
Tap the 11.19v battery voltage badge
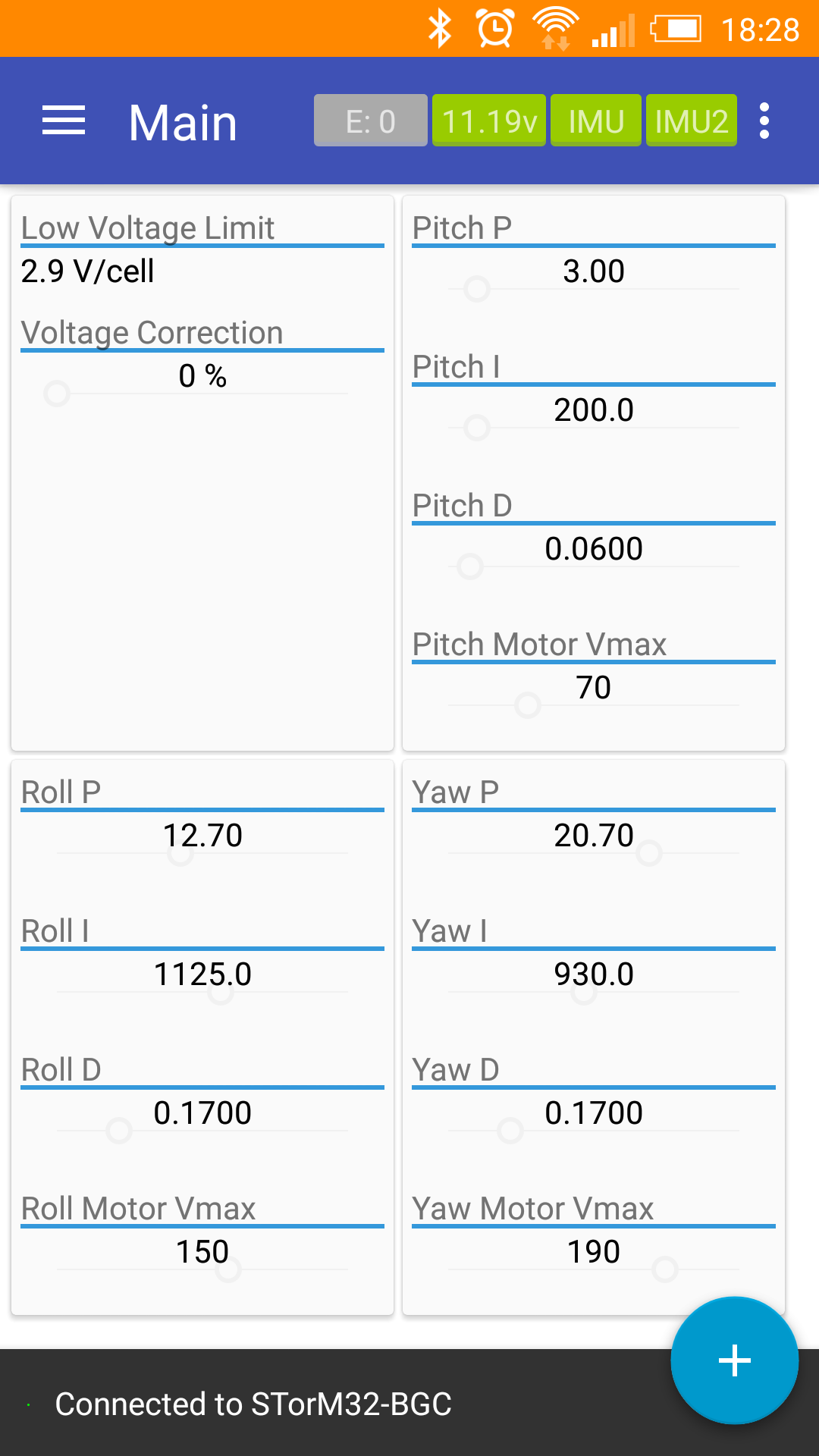click(x=489, y=121)
